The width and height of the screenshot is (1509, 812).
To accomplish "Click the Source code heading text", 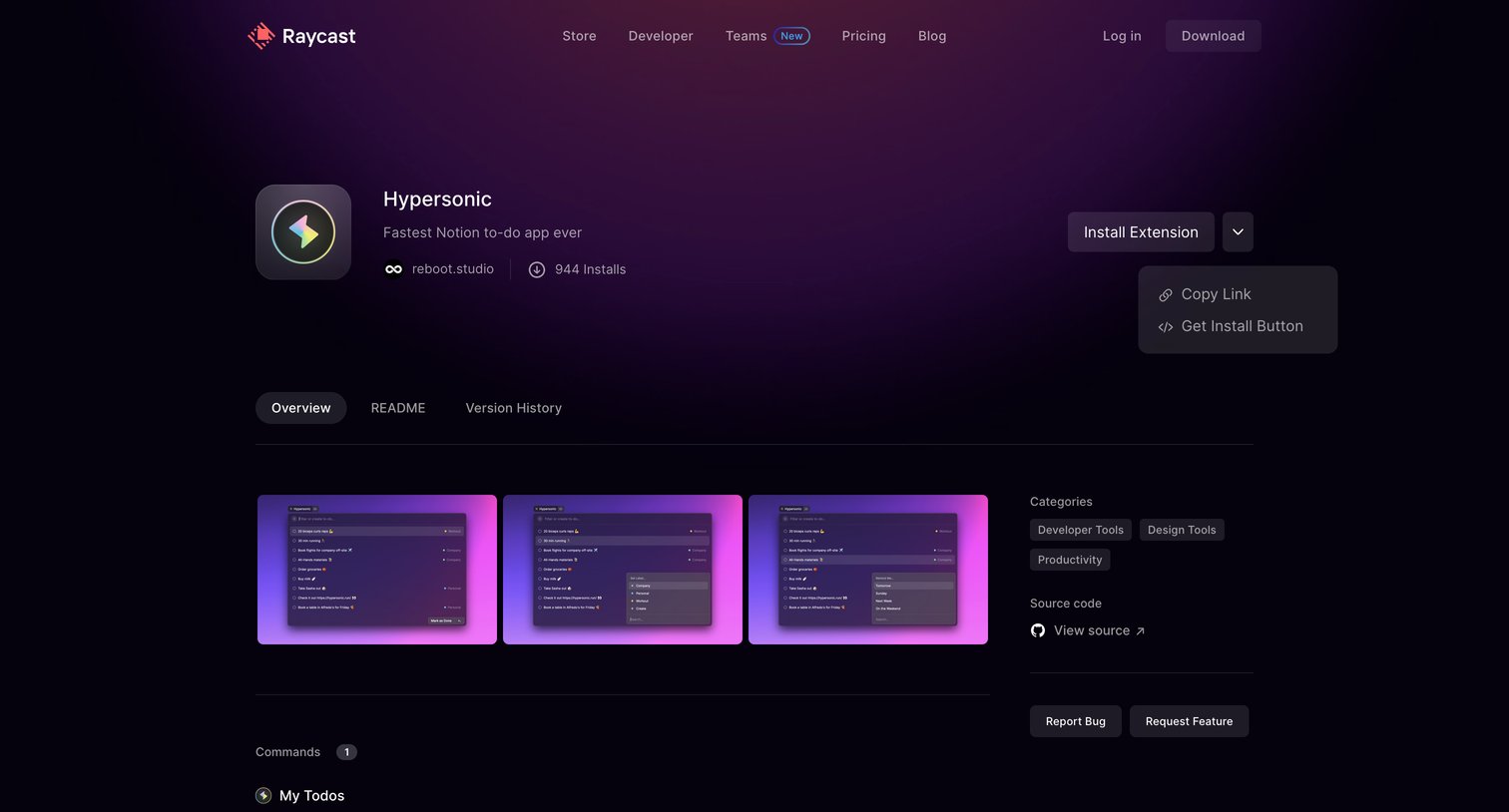I will [1066, 604].
